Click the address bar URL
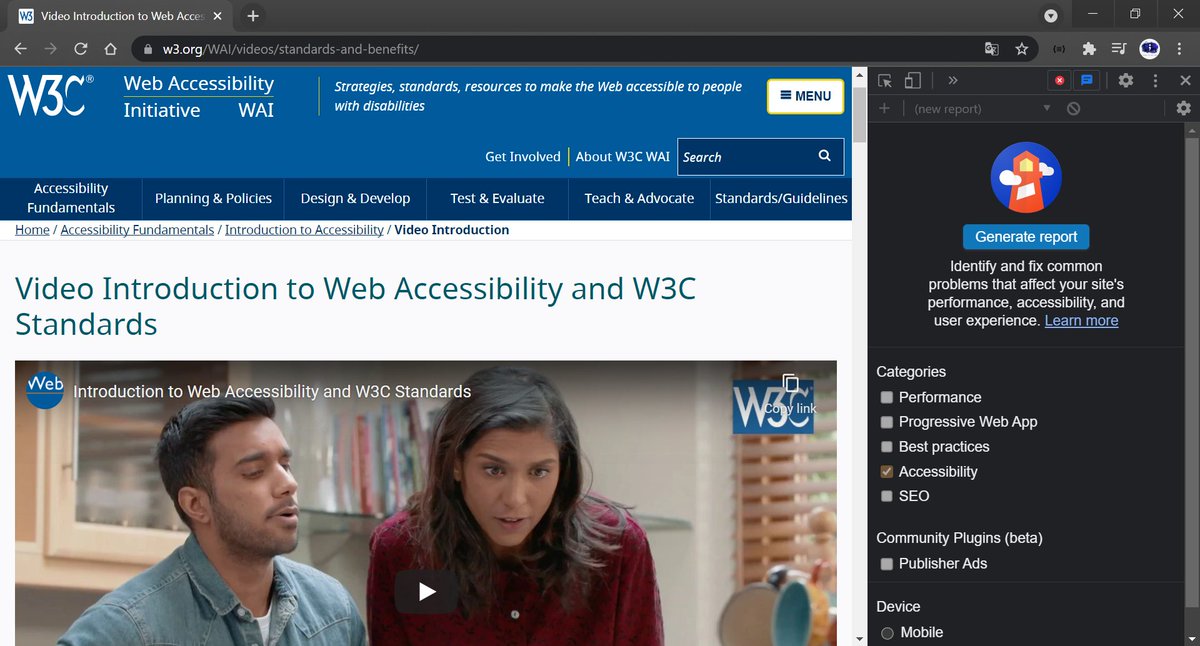Viewport: 1200px width, 646px height. [x=290, y=48]
